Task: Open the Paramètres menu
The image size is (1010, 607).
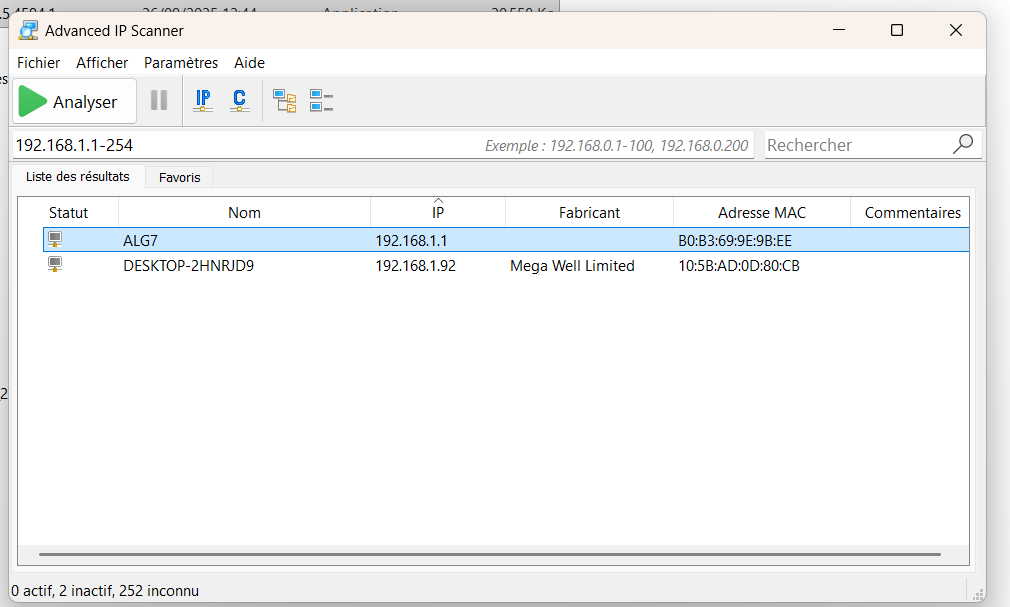Action: click(x=181, y=62)
